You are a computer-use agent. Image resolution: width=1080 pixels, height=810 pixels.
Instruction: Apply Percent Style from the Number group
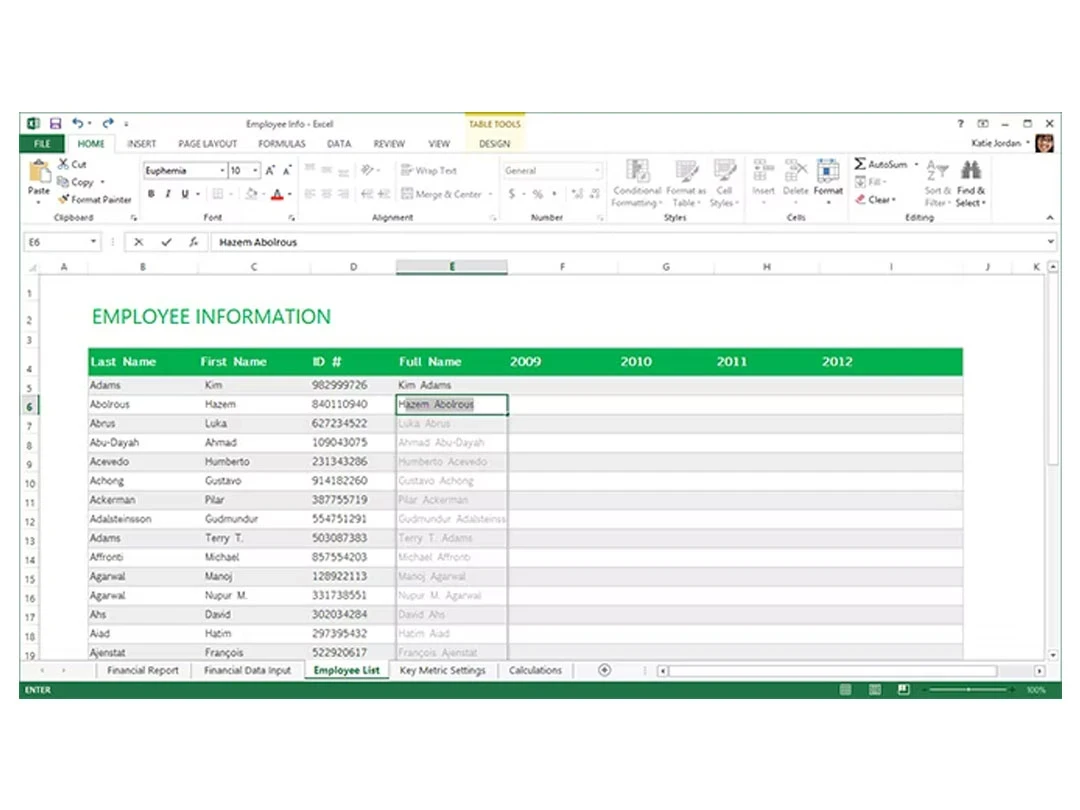(x=539, y=194)
